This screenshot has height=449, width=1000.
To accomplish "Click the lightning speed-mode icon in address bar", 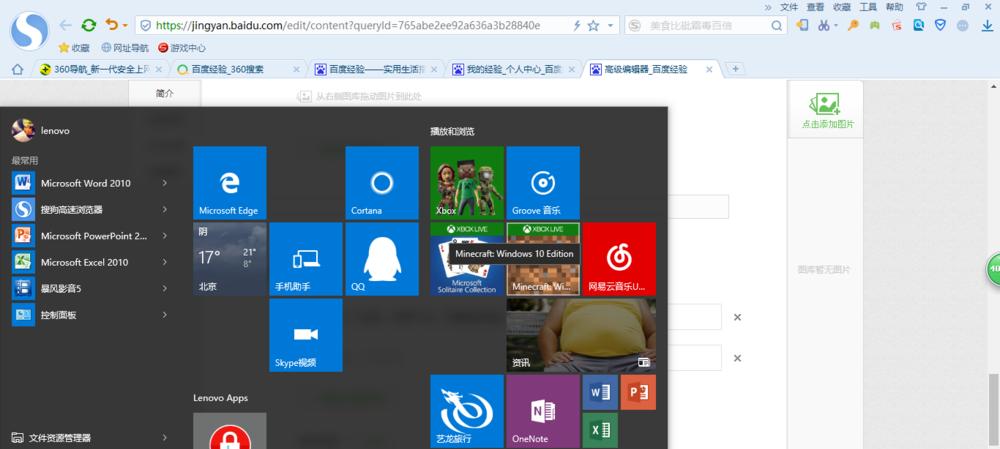I will pyautogui.click(x=577, y=26).
